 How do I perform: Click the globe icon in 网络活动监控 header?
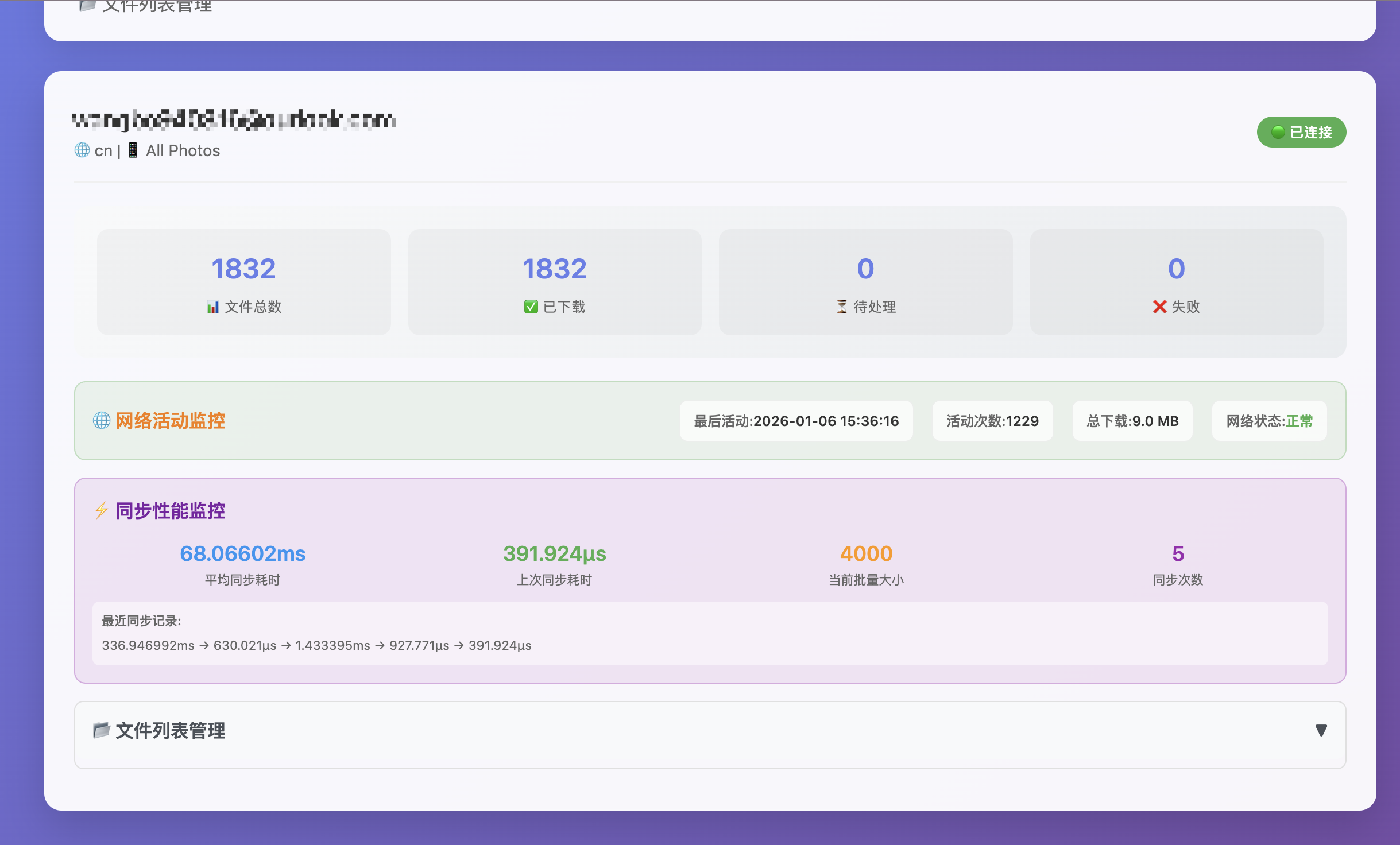click(102, 421)
